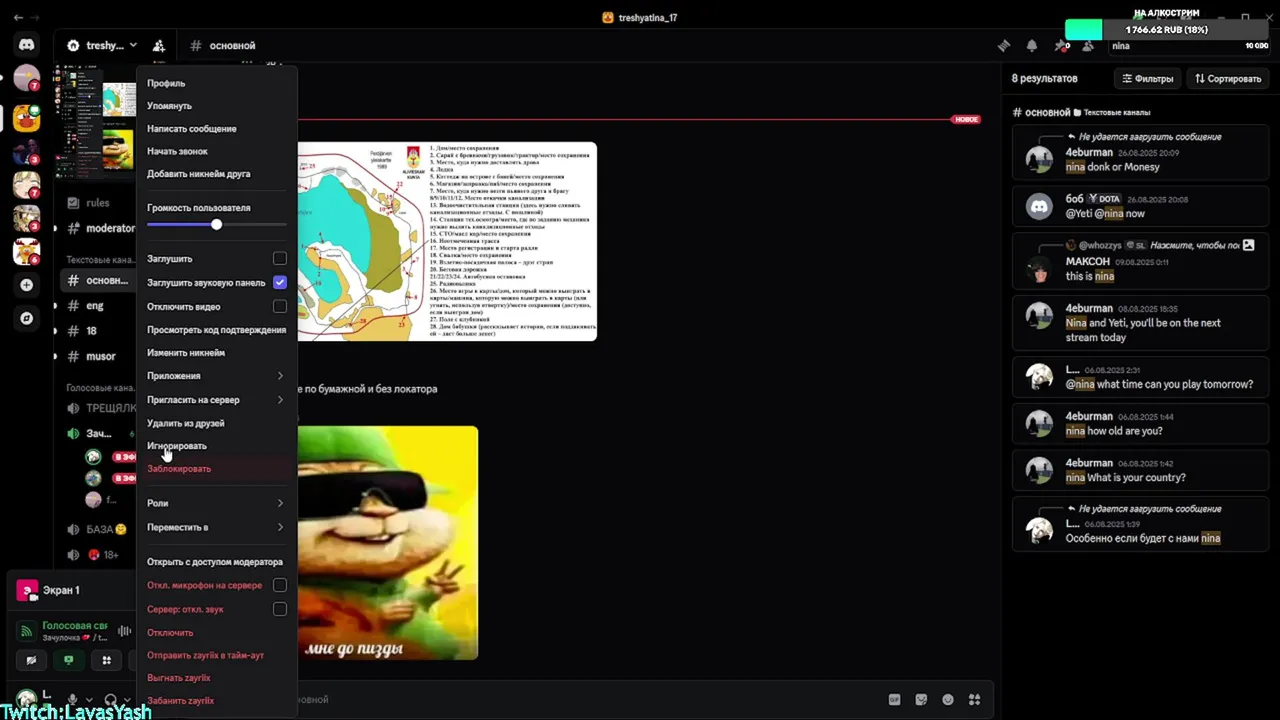This screenshot has width=1280, height=720.
Task: Open the Сортировать dropdown in search results
Action: 1229,79
